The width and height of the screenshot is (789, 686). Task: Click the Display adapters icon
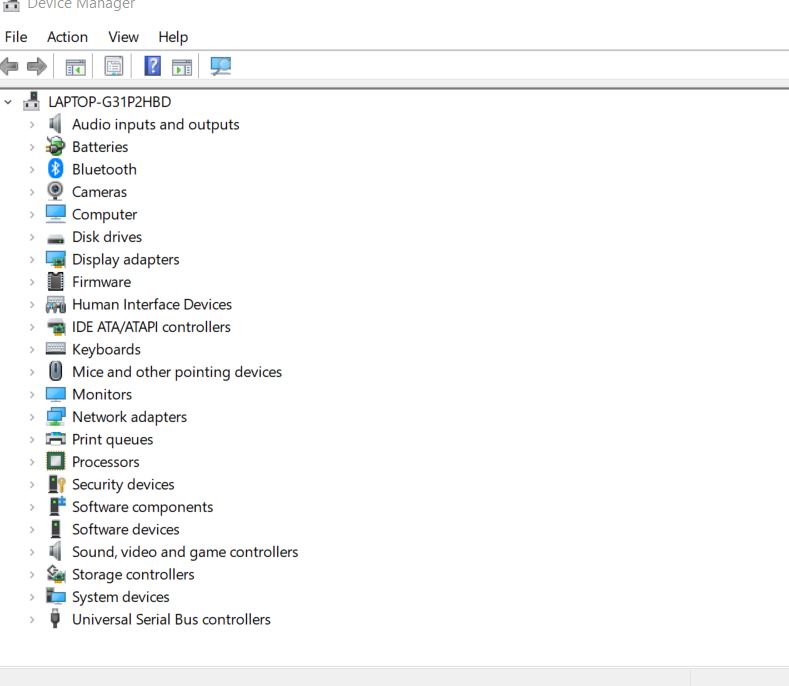55,259
